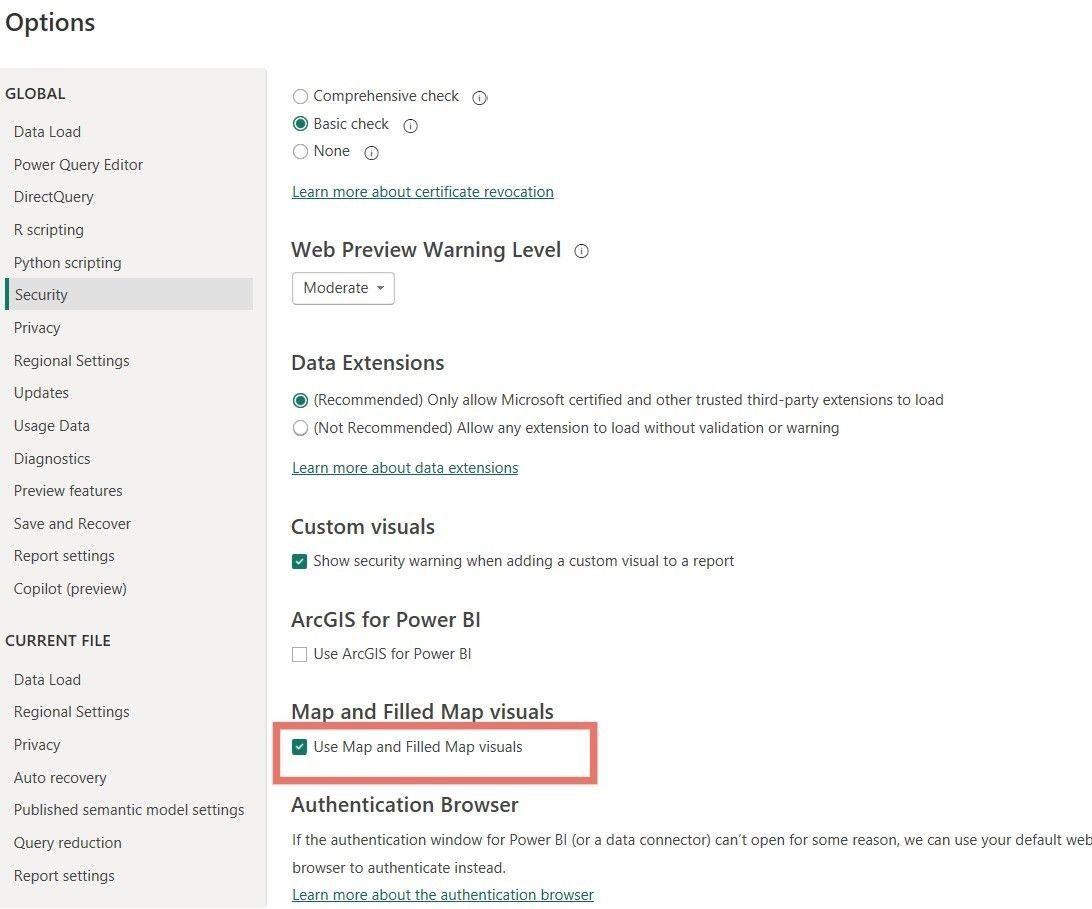This screenshot has width=1092, height=909.
Task: Open Global Regional Settings page
Action: (x=72, y=361)
